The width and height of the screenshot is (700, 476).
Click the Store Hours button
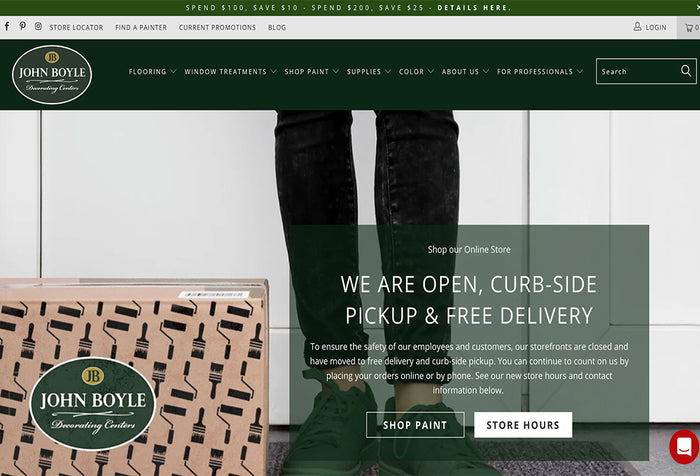click(x=523, y=425)
